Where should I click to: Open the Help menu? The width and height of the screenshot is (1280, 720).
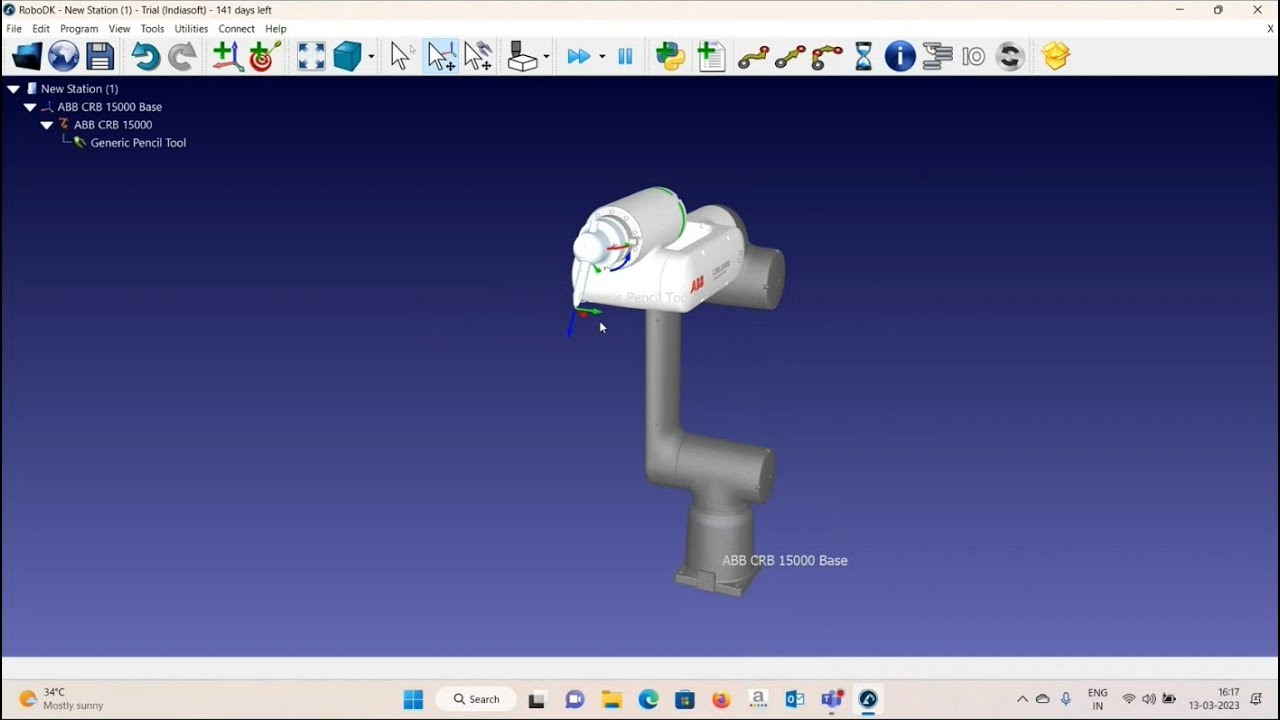pyautogui.click(x=276, y=29)
